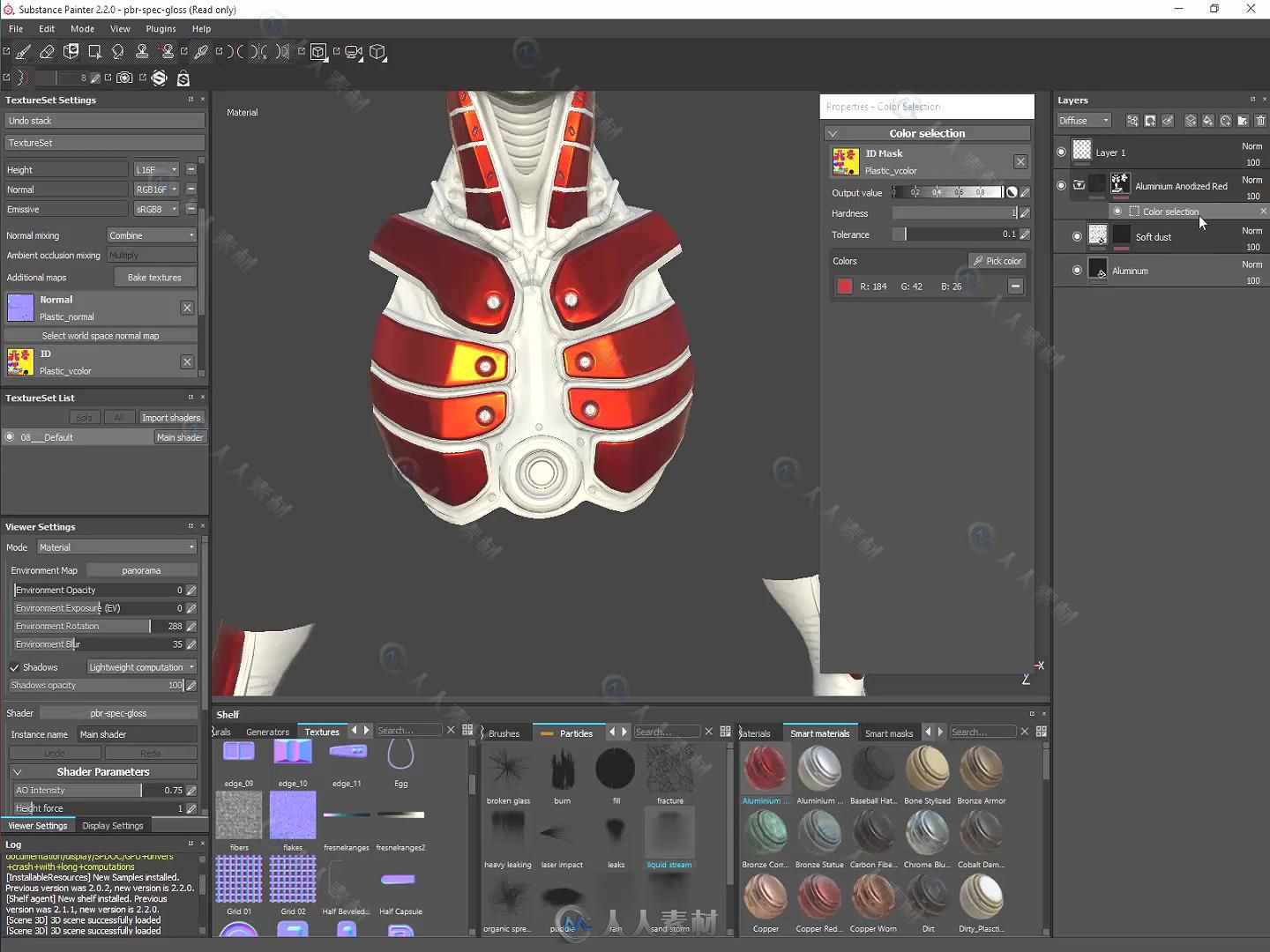This screenshot has width=1270, height=952.
Task: Select the Smudge tool
Action: (117, 52)
